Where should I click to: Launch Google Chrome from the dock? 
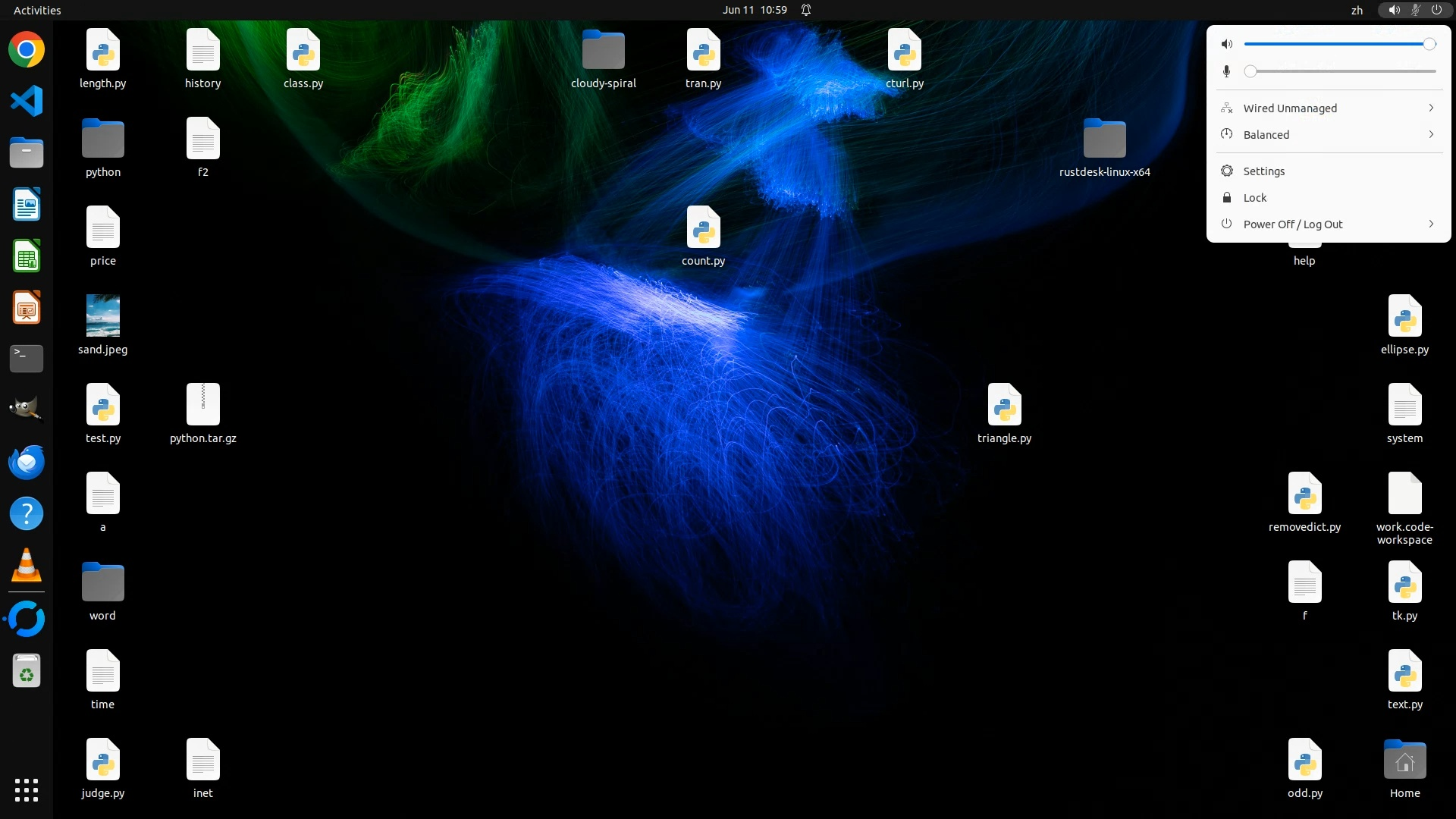tap(27, 50)
